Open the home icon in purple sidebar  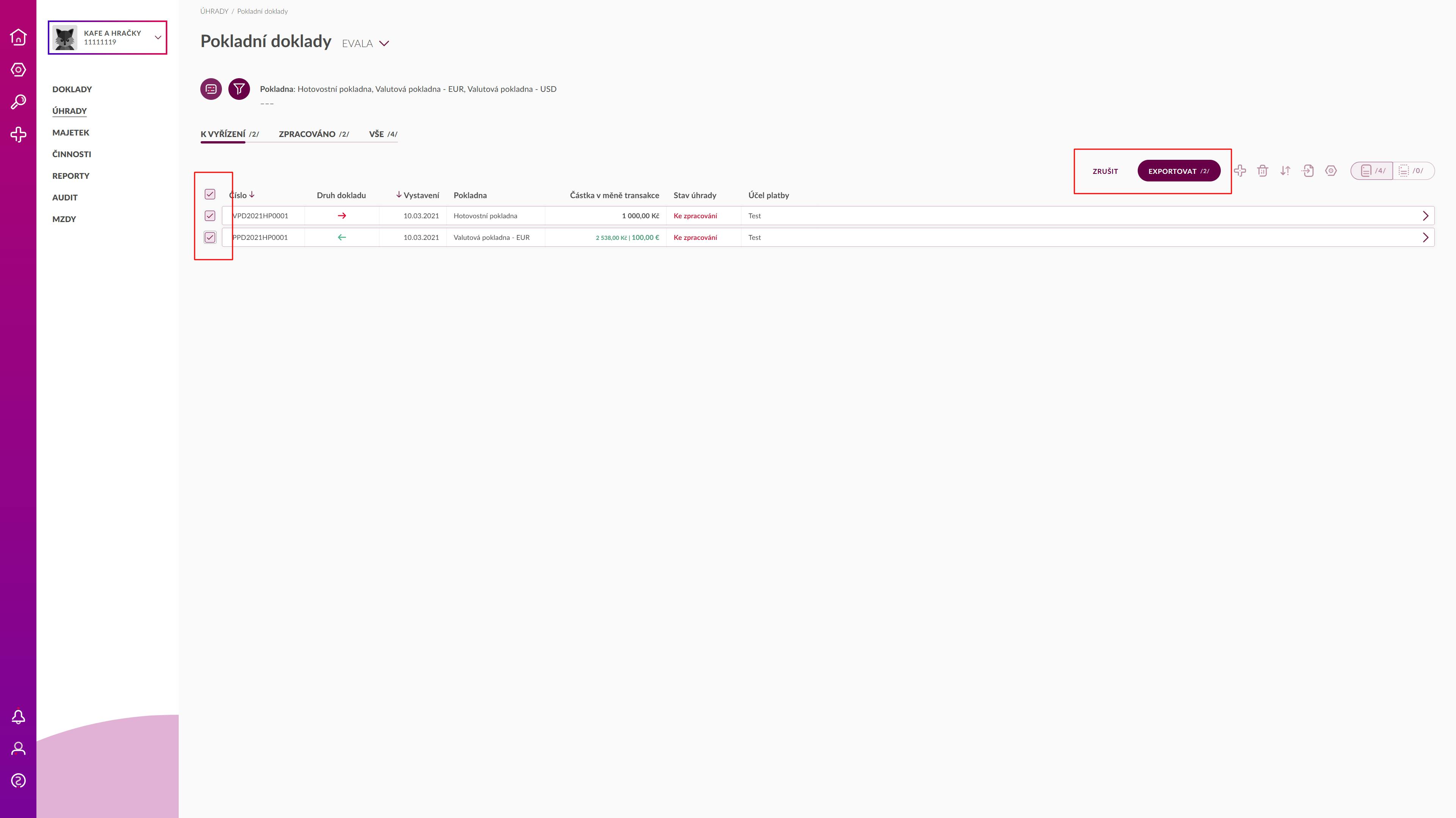coord(18,37)
